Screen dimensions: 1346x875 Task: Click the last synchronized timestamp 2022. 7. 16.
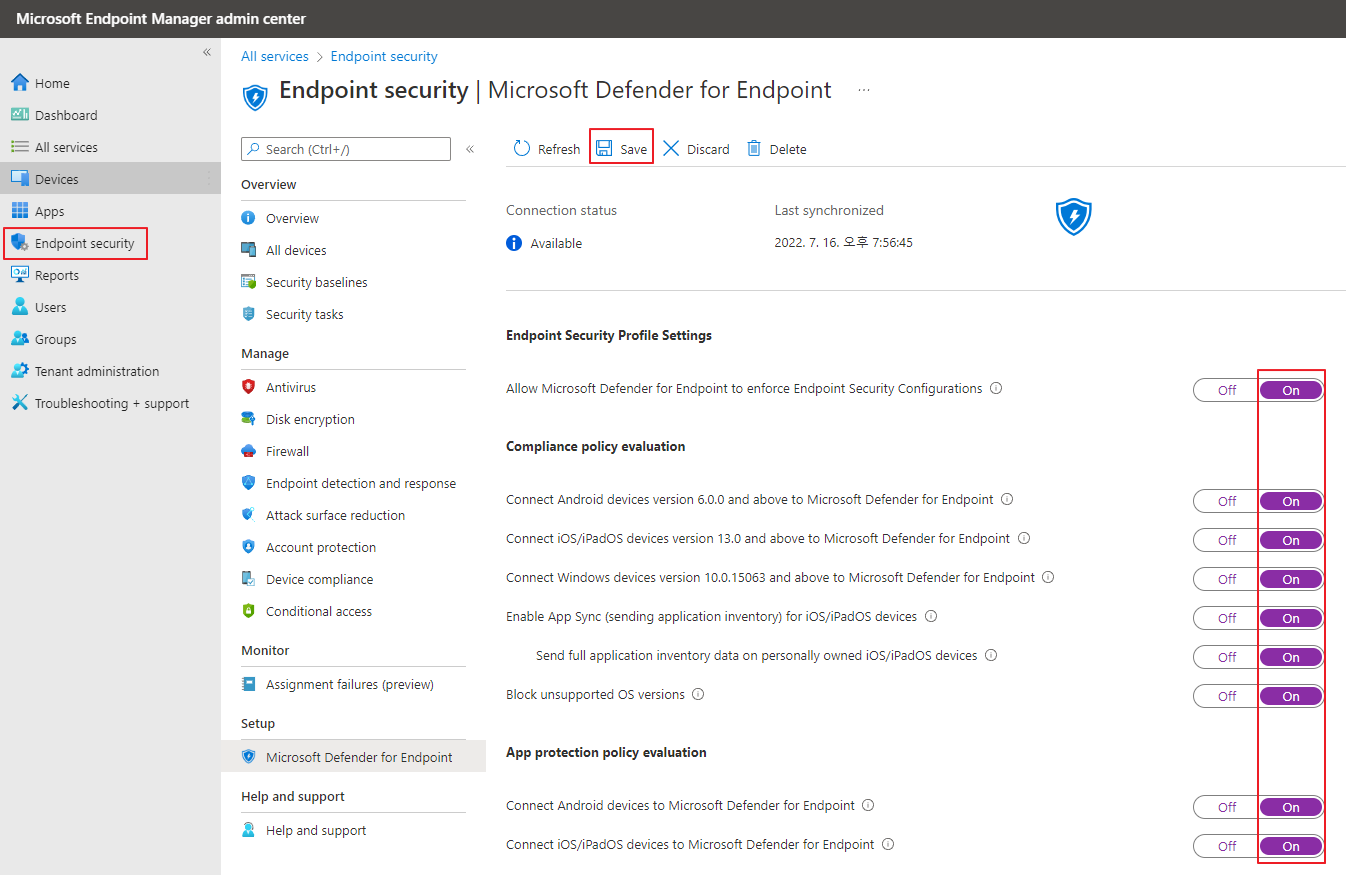pyautogui.click(x=843, y=243)
